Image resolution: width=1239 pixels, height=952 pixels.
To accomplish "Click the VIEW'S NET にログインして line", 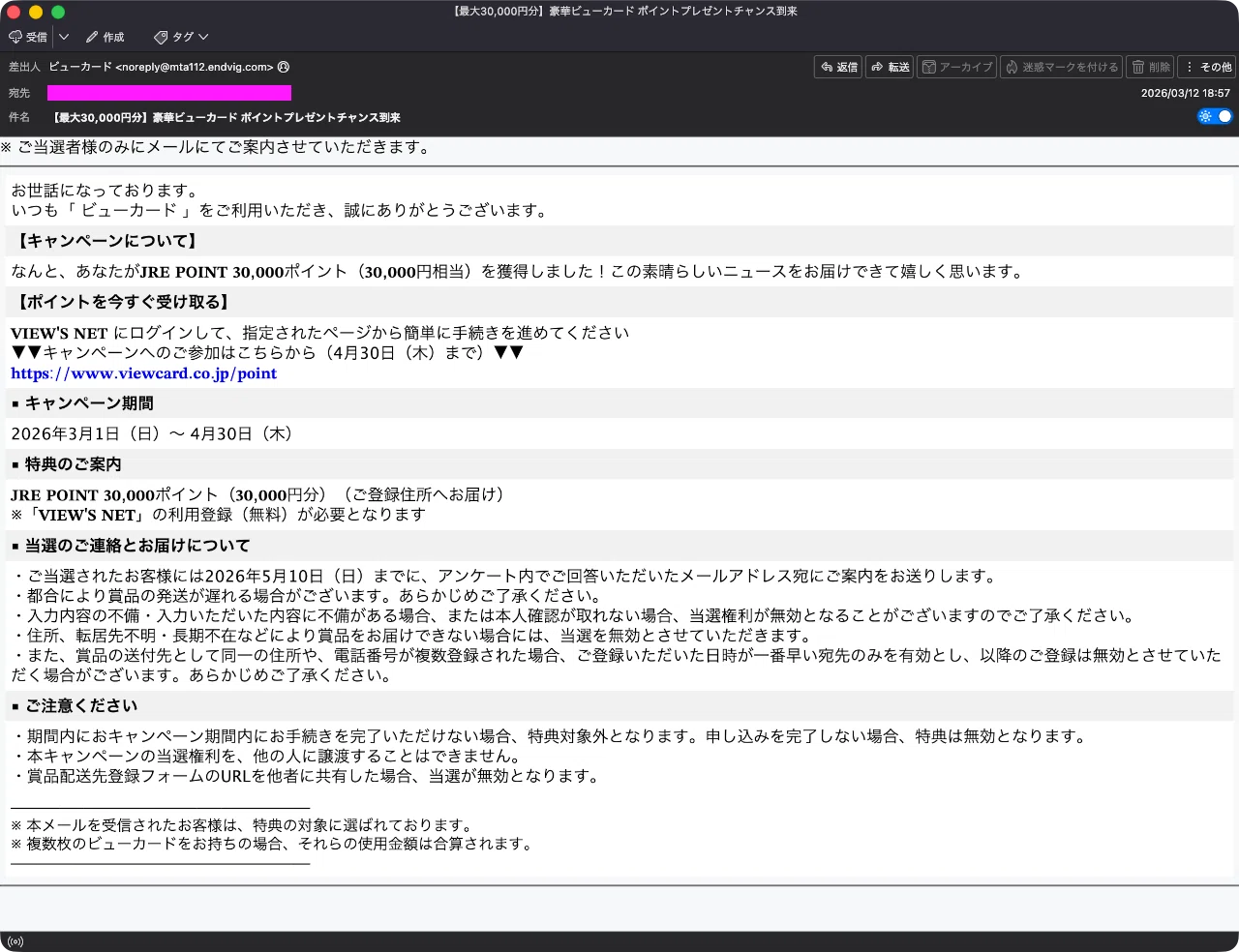I will (320, 333).
